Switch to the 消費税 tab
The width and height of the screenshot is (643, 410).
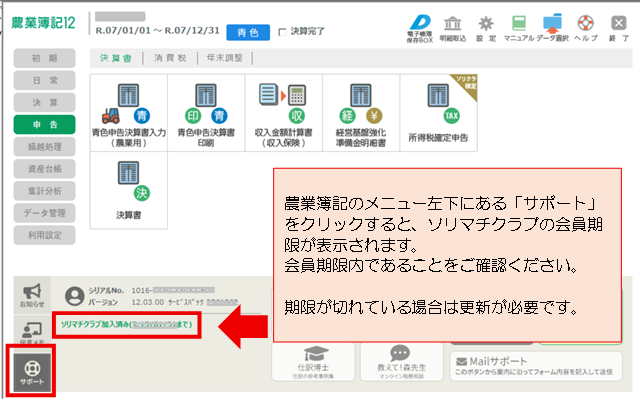pos(170,58)
